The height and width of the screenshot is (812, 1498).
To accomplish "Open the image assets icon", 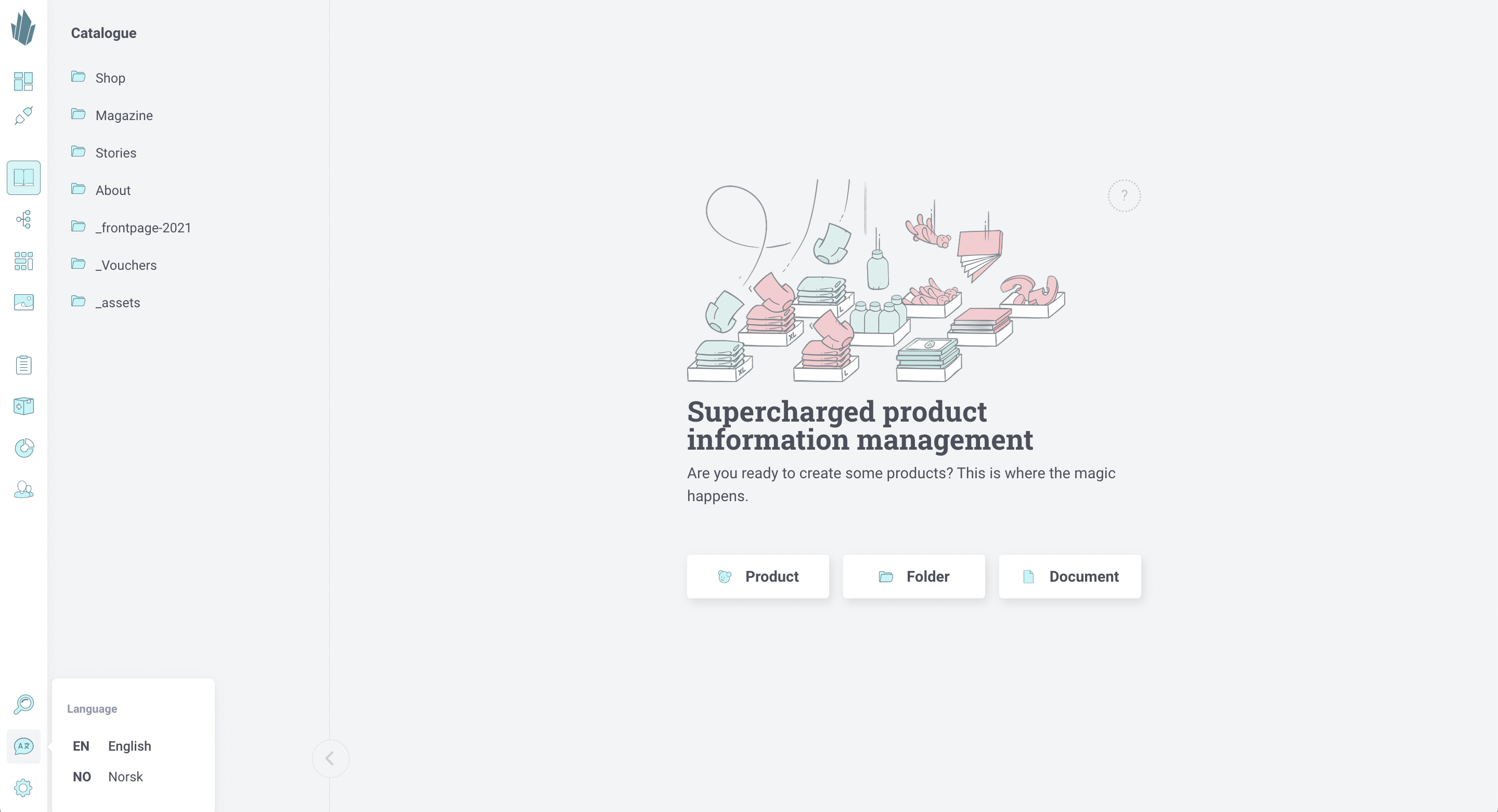I will click(x=23, y=302).
